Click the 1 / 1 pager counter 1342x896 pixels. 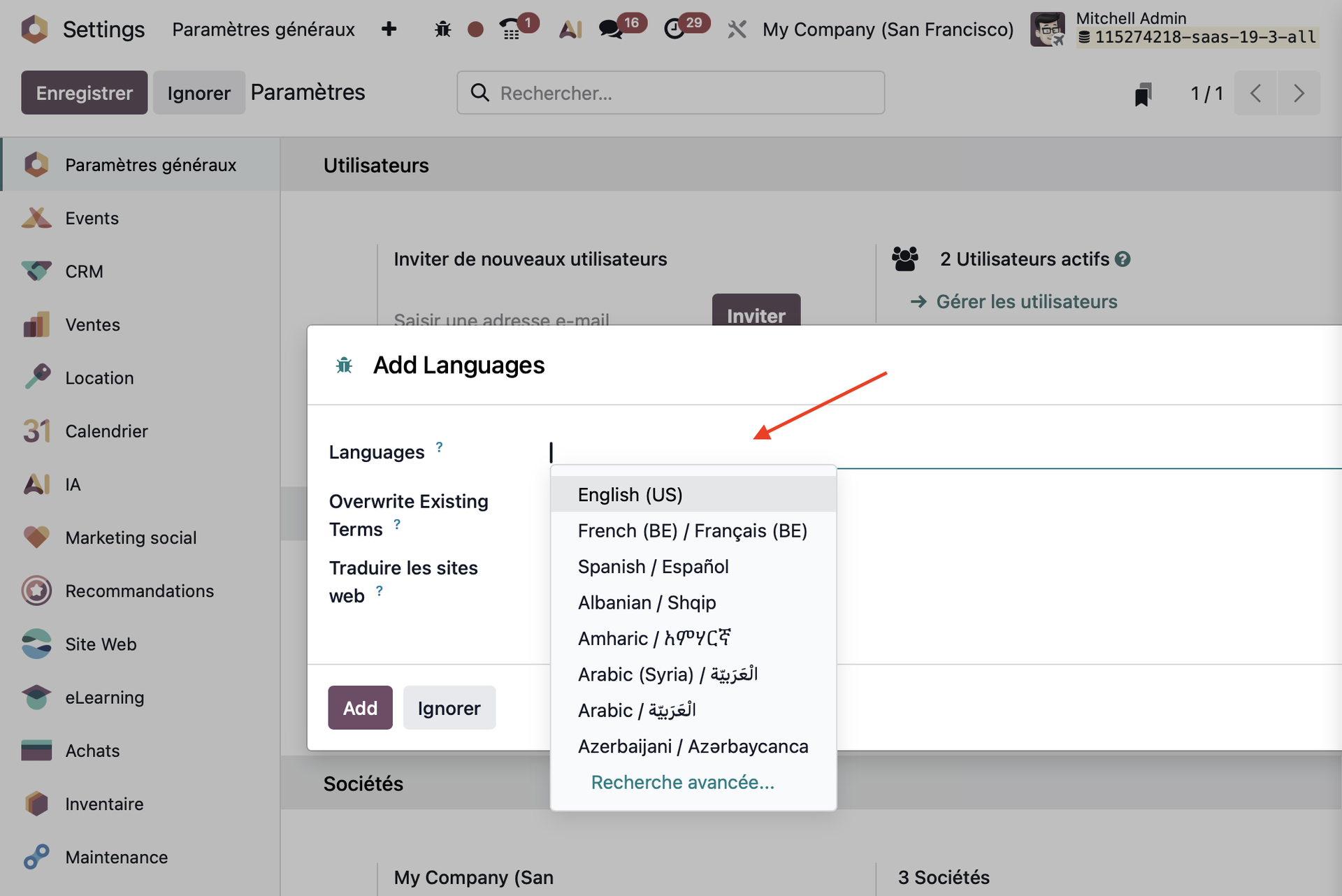[x=1206, y=94]
